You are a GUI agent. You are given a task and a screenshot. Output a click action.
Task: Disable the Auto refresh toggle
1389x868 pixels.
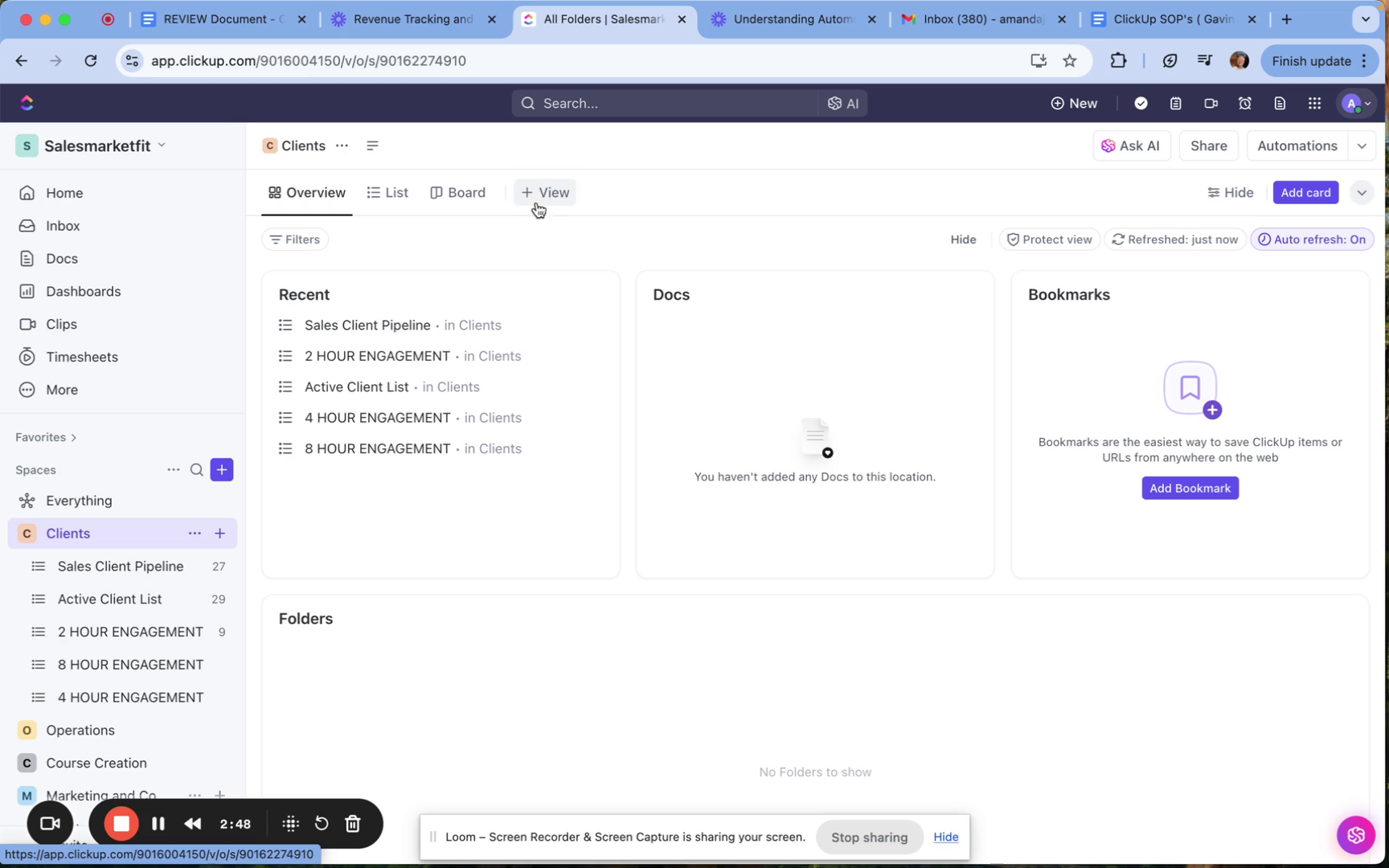1312,239
